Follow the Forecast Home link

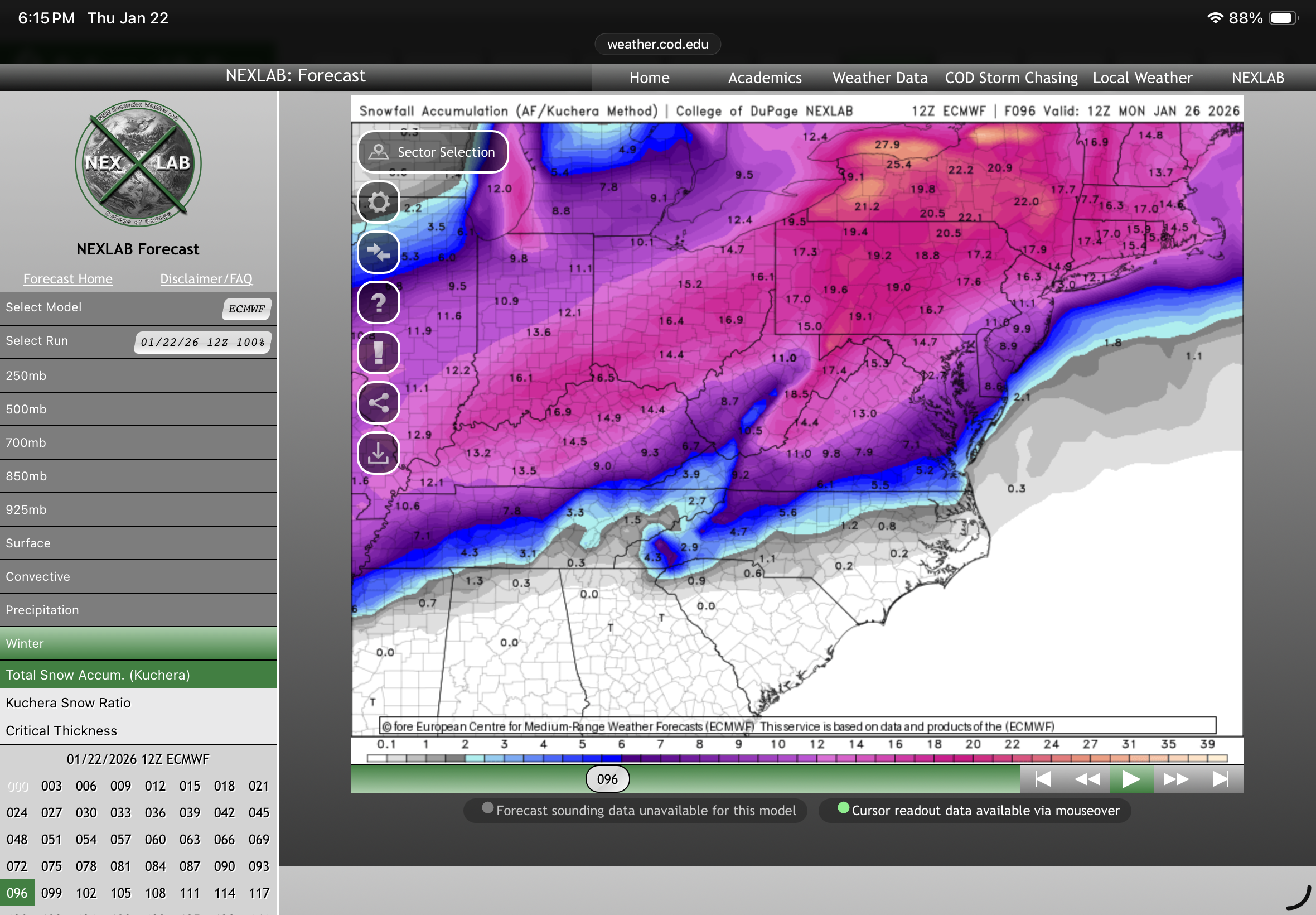coord(67,278)
